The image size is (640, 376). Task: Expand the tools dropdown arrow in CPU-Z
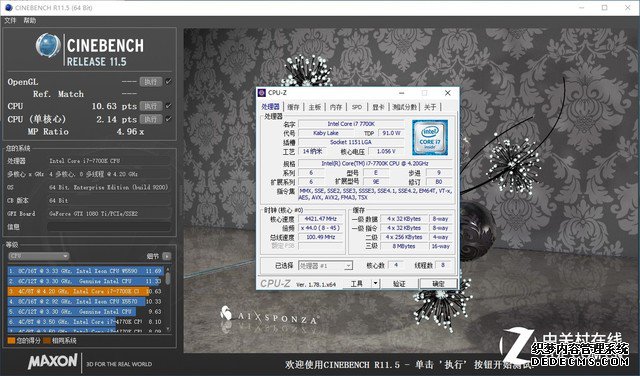(376, 283)
